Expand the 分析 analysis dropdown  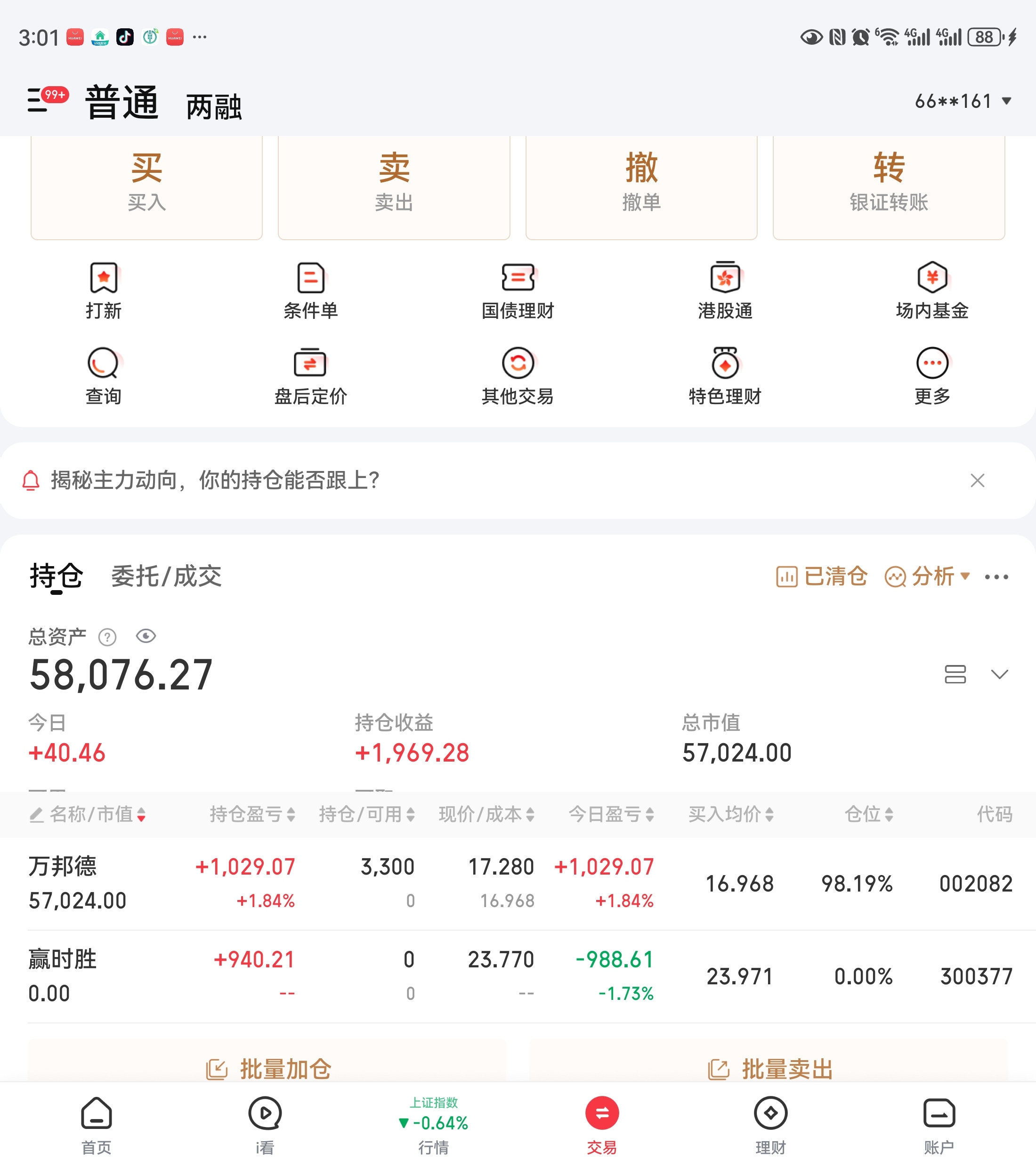[927, 576]
